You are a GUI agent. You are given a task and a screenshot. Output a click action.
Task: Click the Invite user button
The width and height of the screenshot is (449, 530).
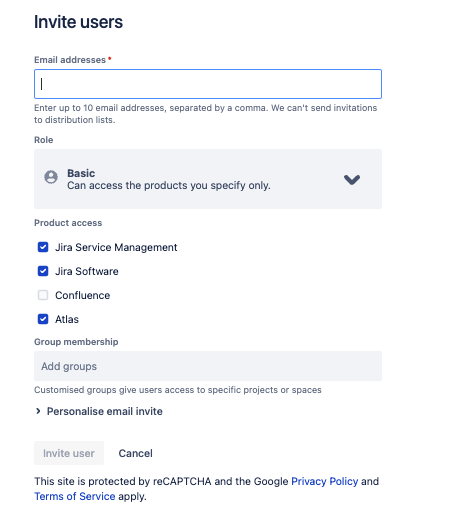point(69,453)
